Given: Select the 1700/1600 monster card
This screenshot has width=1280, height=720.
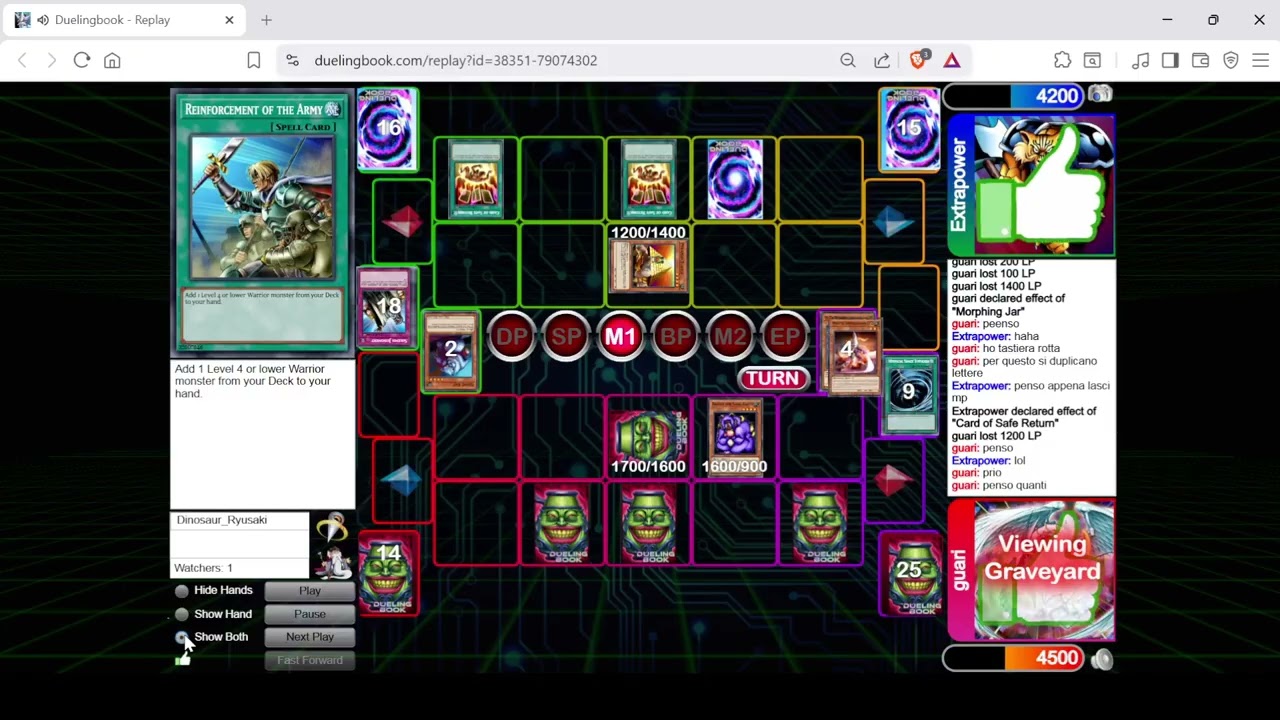Looking at the screenshot, I should pos(648,437).
